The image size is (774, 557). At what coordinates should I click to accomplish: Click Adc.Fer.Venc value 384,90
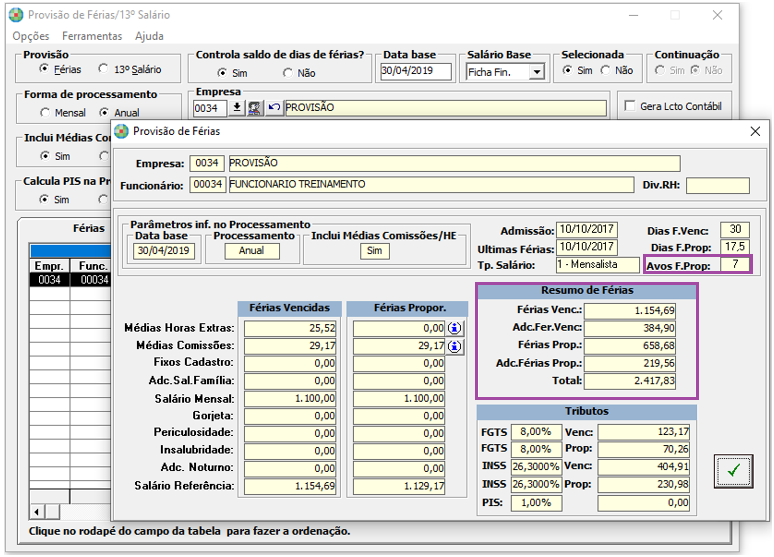[x=630, y=328]
